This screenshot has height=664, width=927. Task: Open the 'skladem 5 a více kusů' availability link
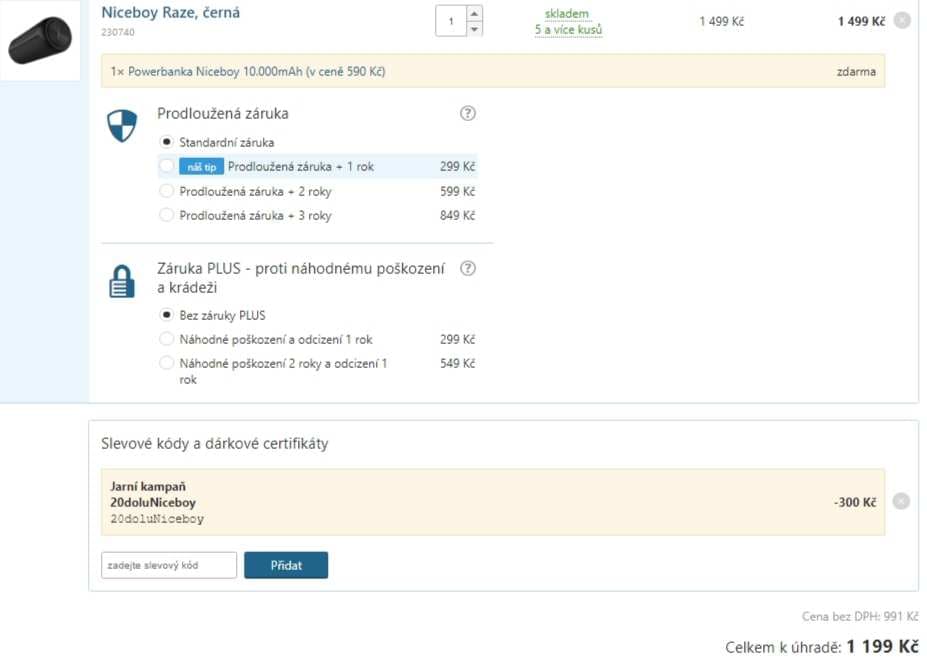[568, 21]
